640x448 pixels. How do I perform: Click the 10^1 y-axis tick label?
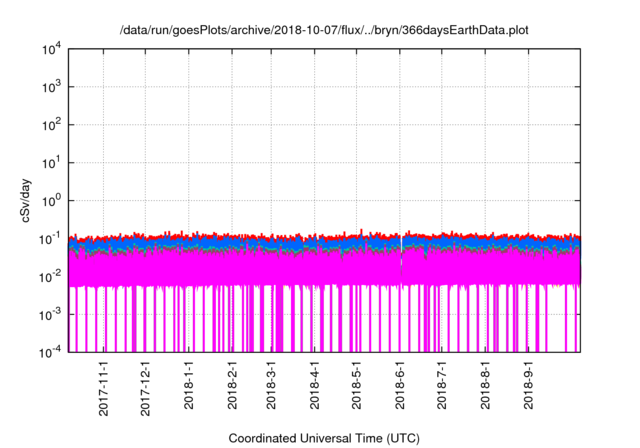coord(52,163)
